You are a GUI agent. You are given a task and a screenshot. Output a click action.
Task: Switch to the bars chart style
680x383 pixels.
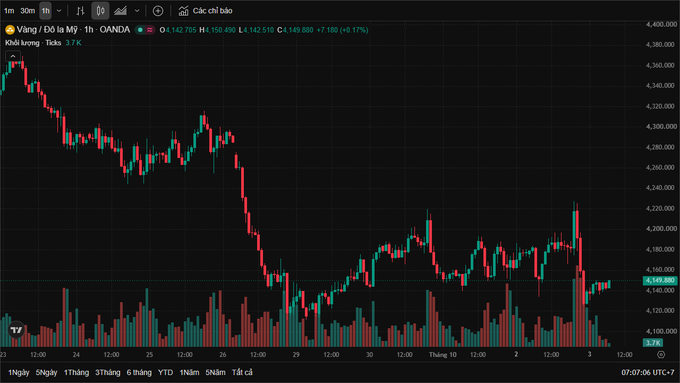click(80, 11)
